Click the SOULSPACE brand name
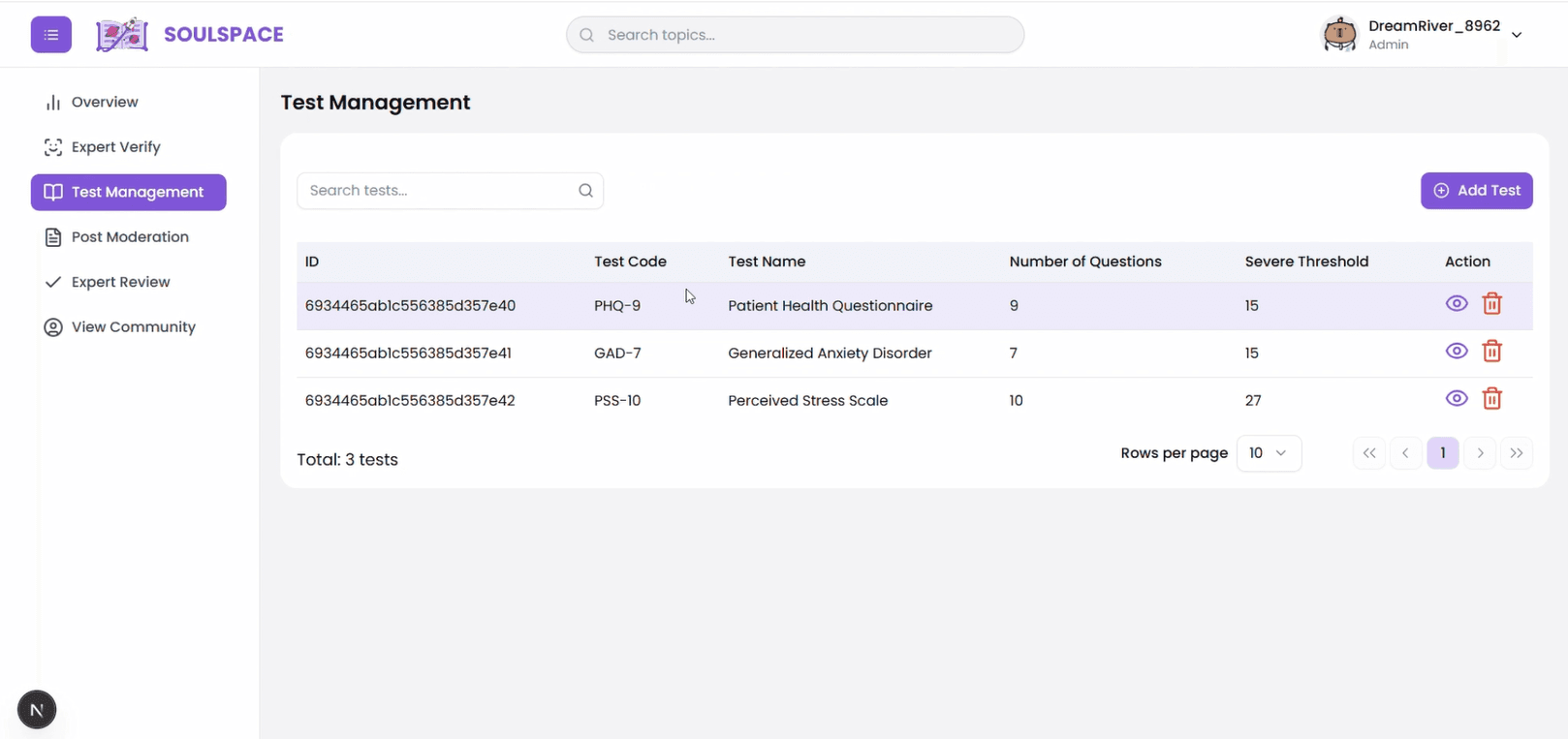Screen dimensions: 1568x739 click(x=224, y=35)
